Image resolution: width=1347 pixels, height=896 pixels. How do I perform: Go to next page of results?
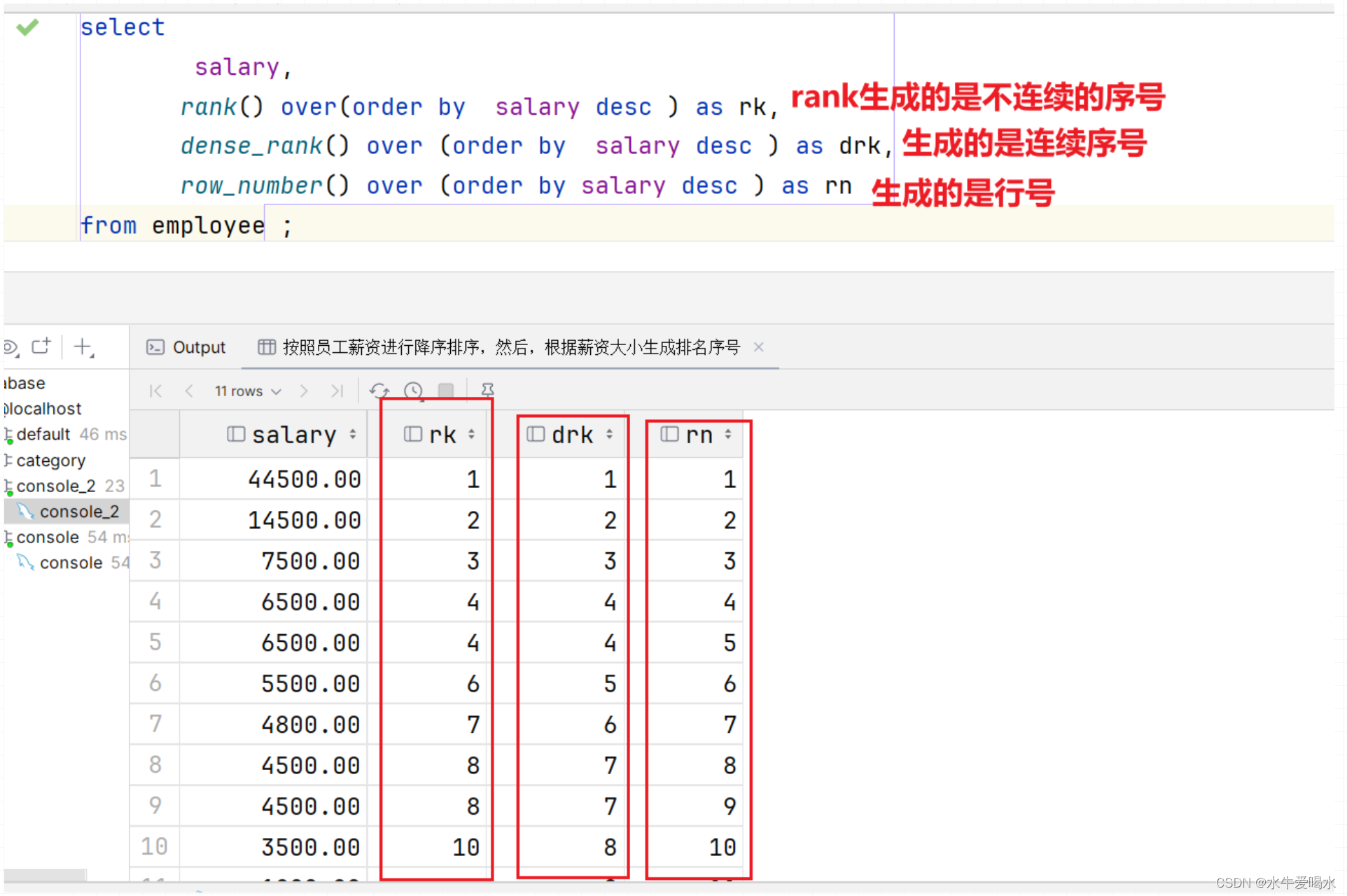click(304, 391)
